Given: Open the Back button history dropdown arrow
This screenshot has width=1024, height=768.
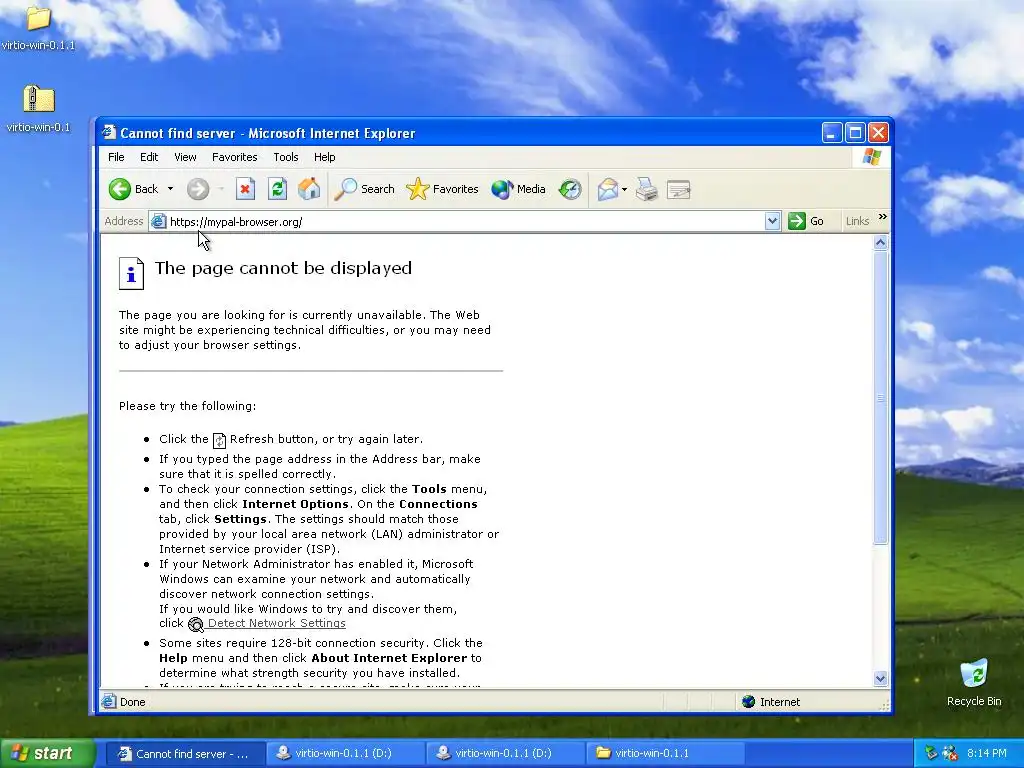Looking at the screenshot, I should (170, 189).
